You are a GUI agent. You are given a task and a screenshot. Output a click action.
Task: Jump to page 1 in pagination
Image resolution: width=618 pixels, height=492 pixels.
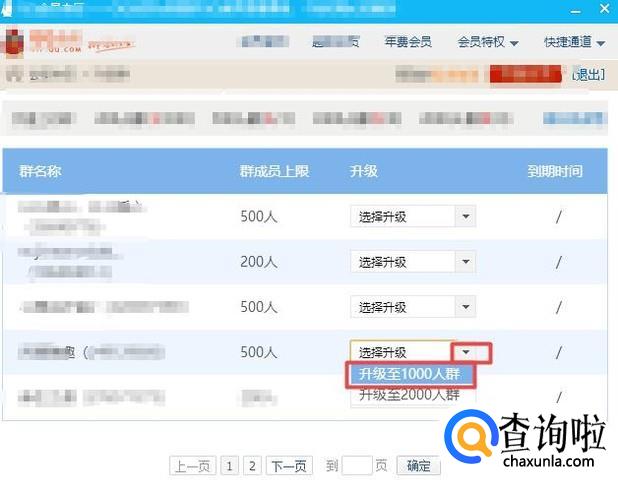coord(229,466)
